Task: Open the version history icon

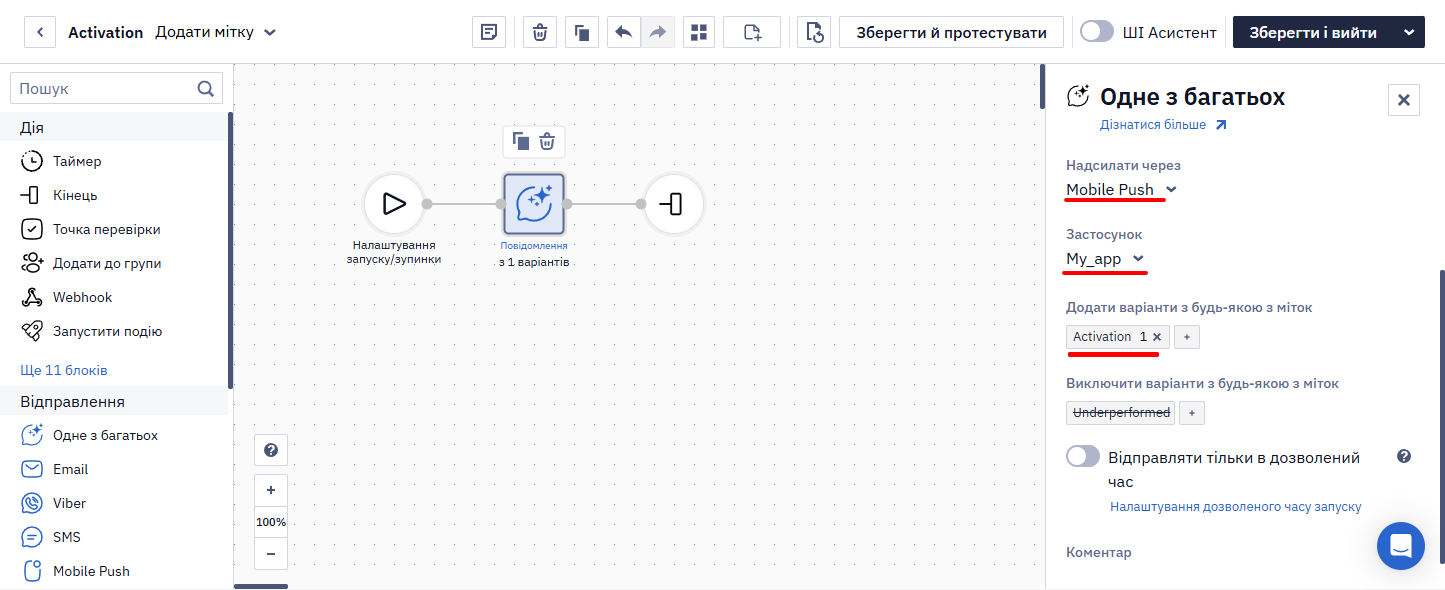Action: (x=814, y=32)
